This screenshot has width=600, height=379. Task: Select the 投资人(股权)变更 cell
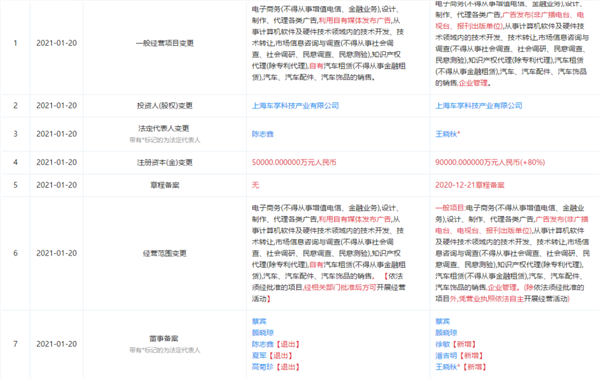coord(165,106)
